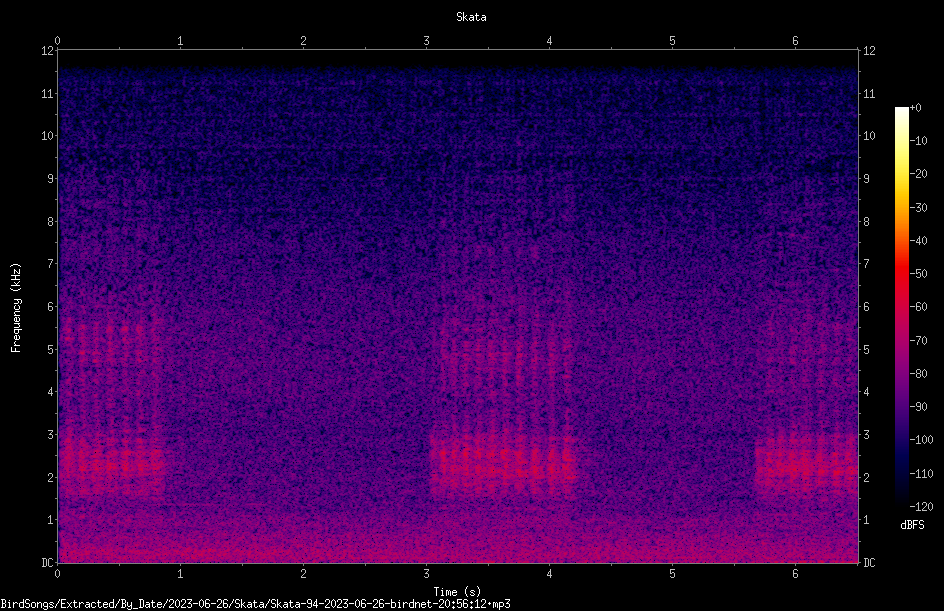Screen dimensions: 944x611
Task: Click the "3" tick on the right frequency axis
Action: pos(866,435)
